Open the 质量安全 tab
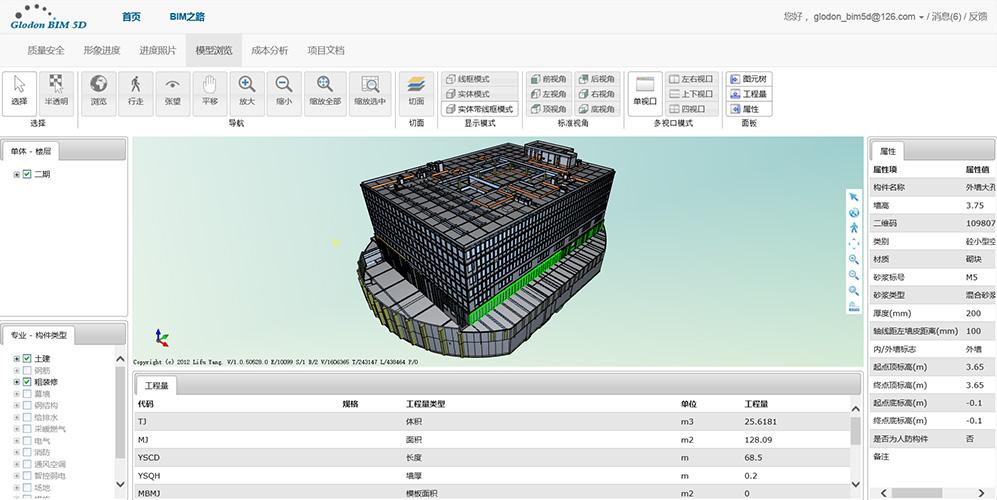 46,50
